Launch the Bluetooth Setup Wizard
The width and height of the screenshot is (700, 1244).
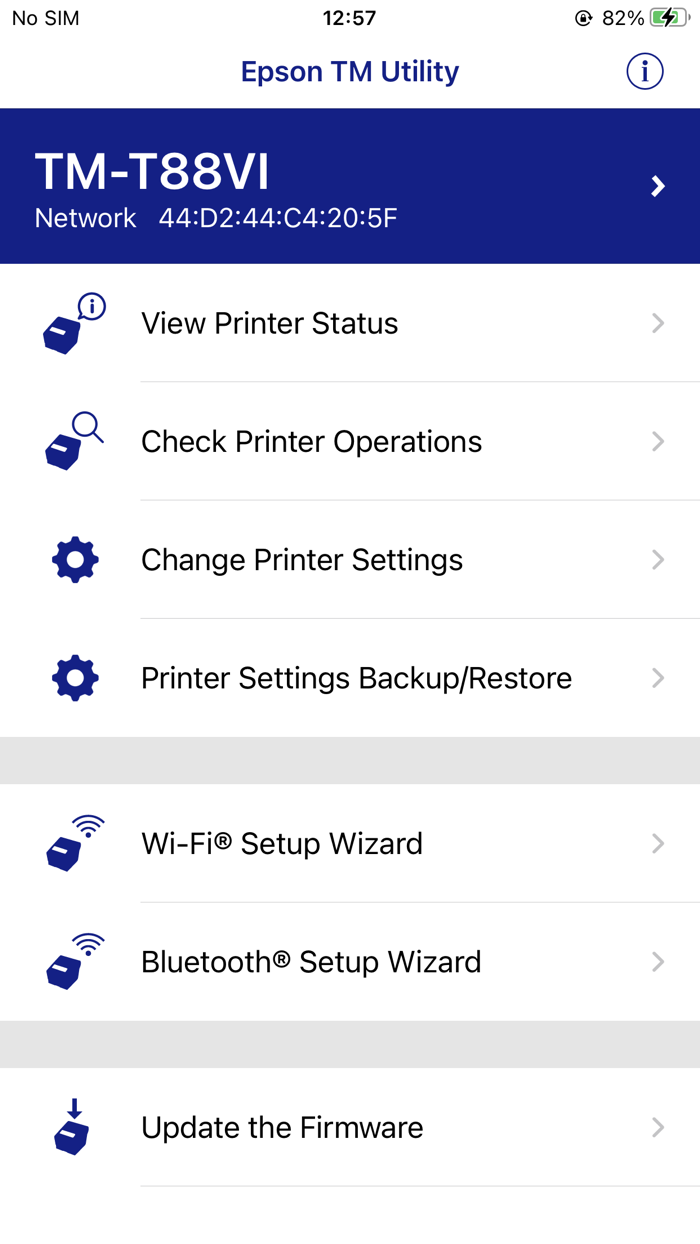click(x=310, y=961)
